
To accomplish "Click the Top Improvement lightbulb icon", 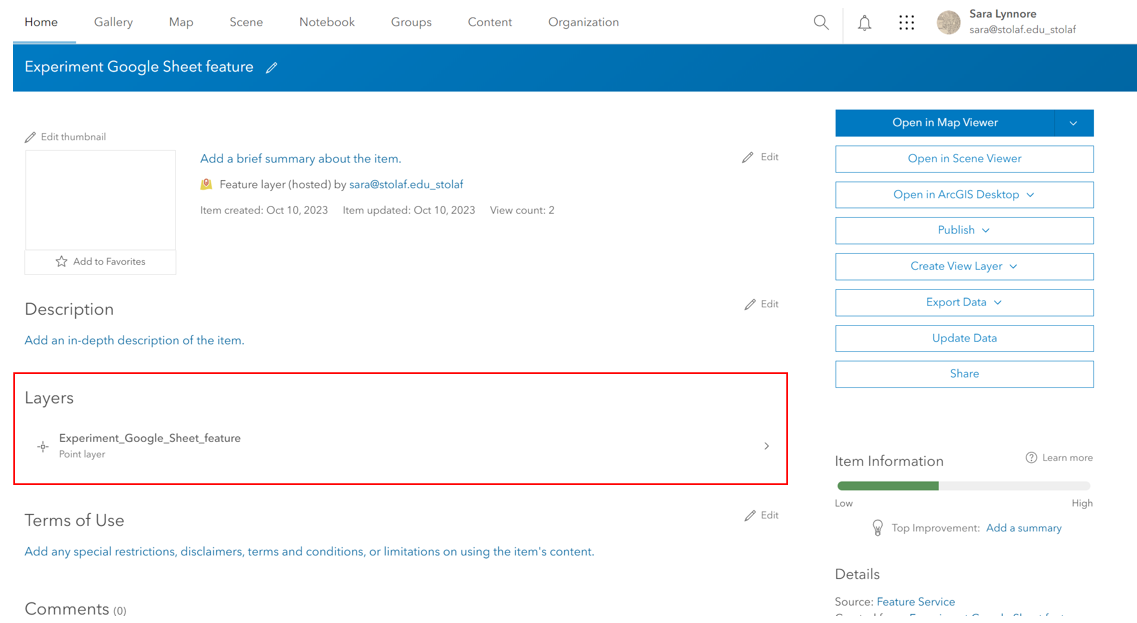I will [877, 528].
